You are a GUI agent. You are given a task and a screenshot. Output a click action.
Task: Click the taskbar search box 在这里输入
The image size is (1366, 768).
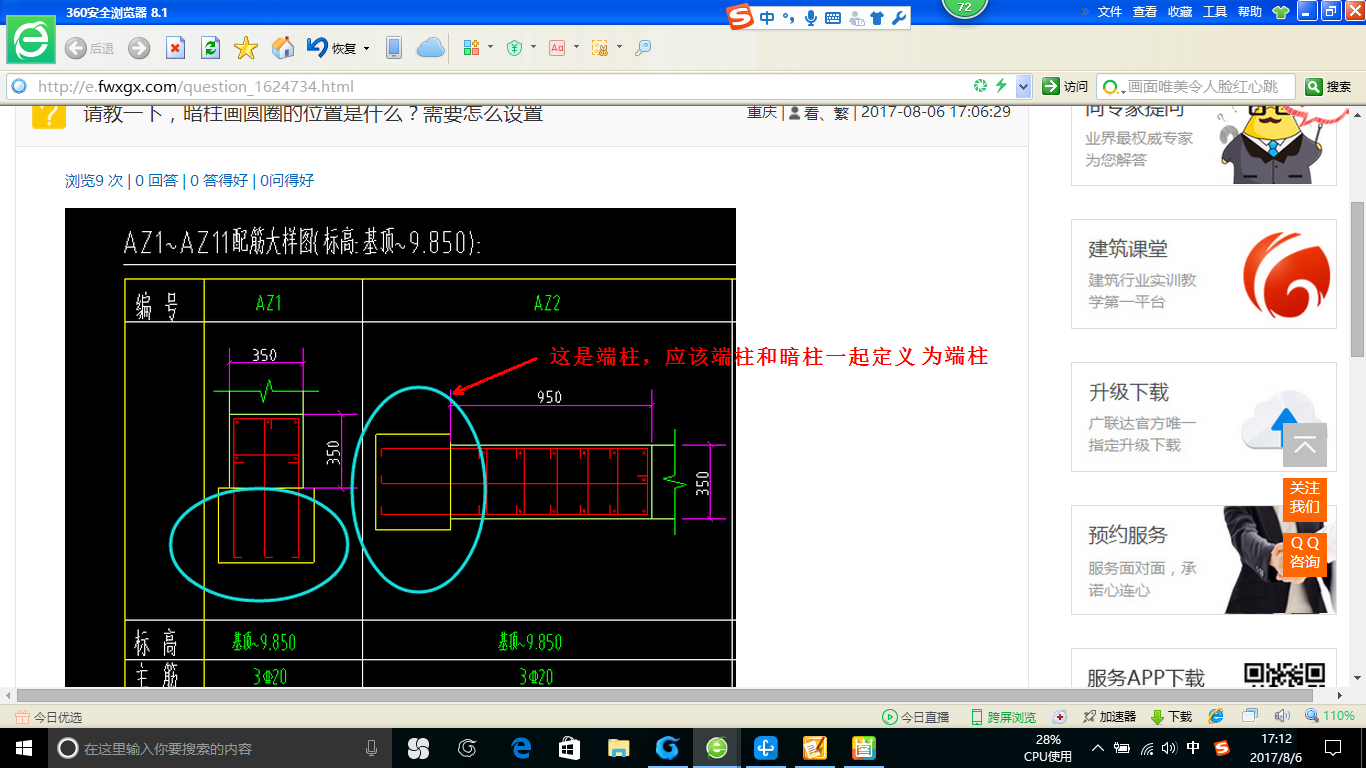(220, 748)
